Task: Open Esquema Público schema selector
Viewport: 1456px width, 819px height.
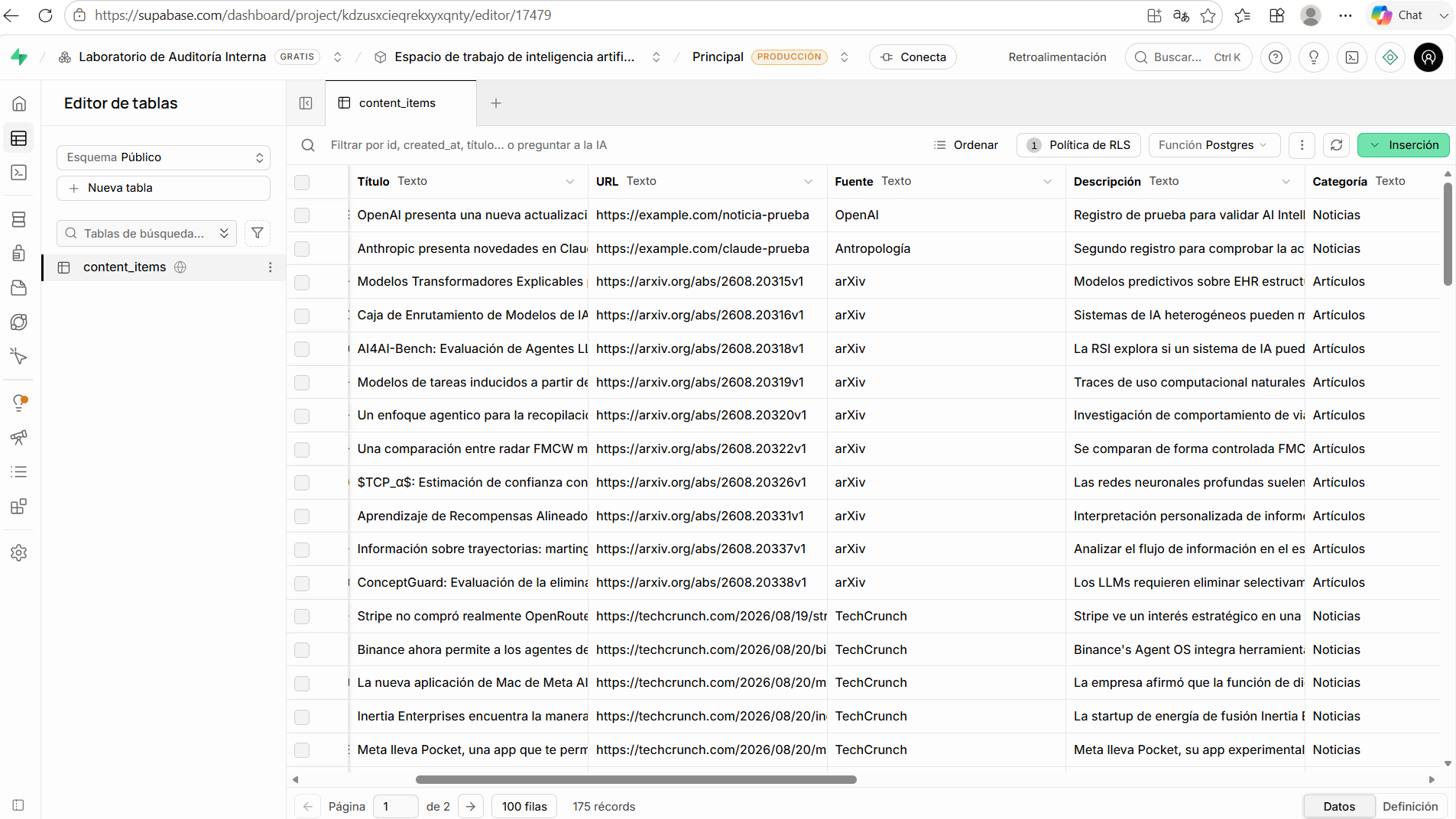Action: pos(164,157)
